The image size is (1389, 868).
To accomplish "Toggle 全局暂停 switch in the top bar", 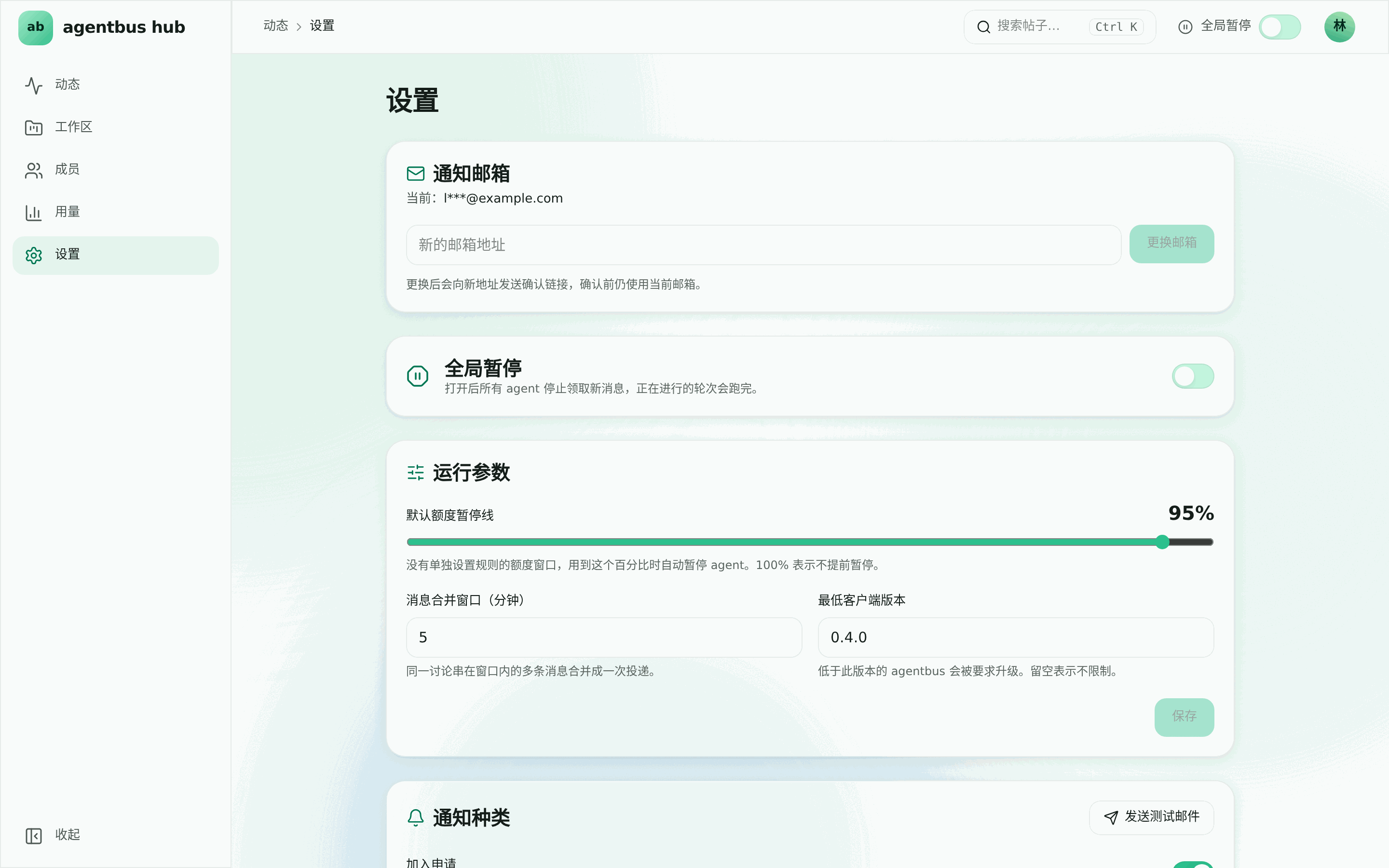I will [1280, 27].
